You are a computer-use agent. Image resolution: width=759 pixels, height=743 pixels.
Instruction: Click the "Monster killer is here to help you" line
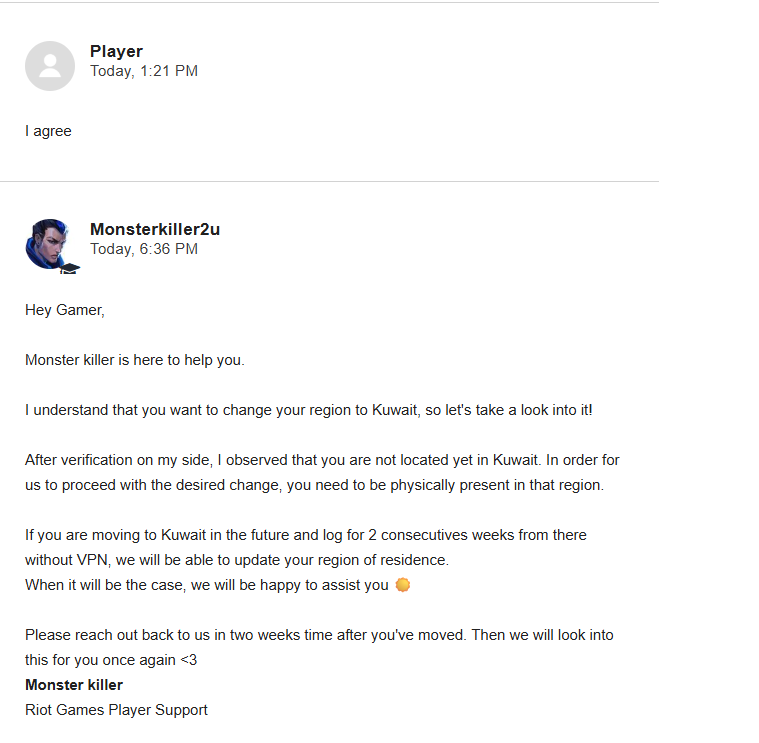(x=135, y=360)
